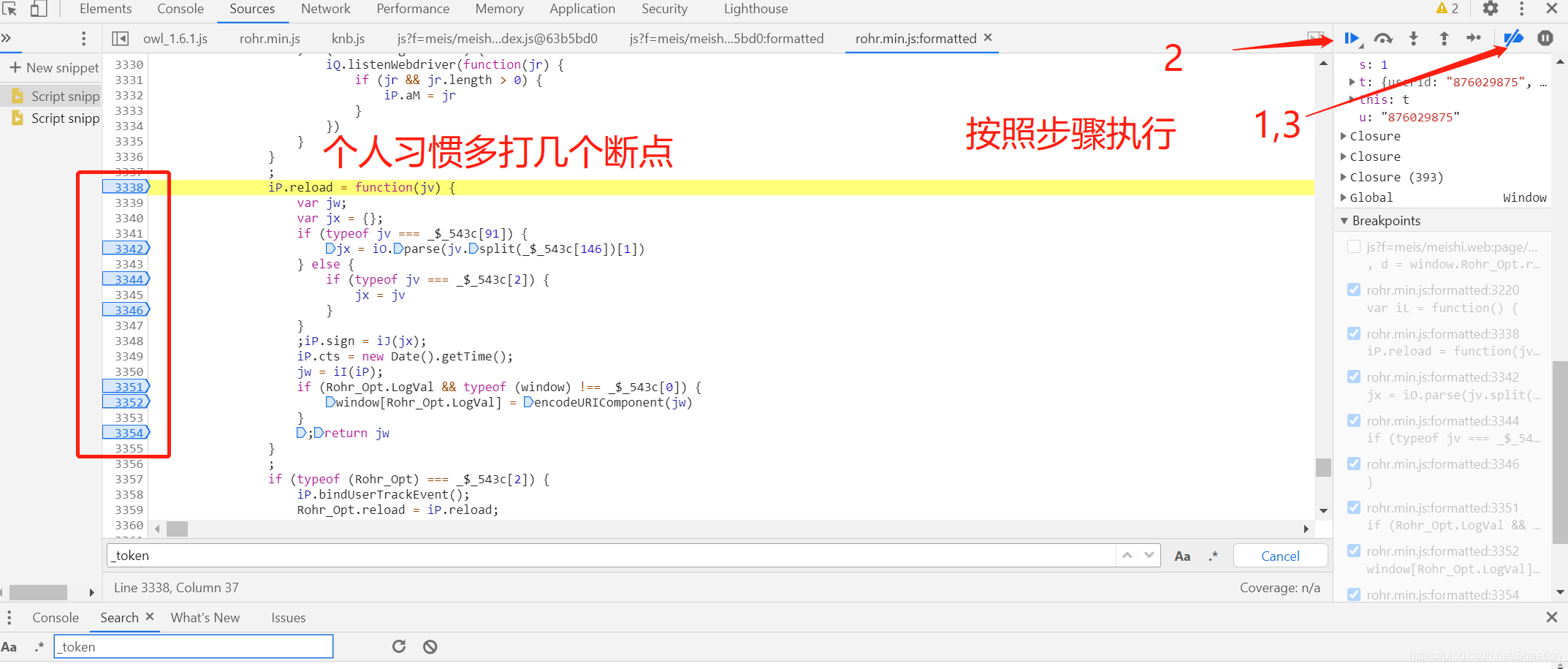1568x669 pixels.
Task: Click the debugger sidebar vertical scrollbar thumb
Action: click(1561, 452)
